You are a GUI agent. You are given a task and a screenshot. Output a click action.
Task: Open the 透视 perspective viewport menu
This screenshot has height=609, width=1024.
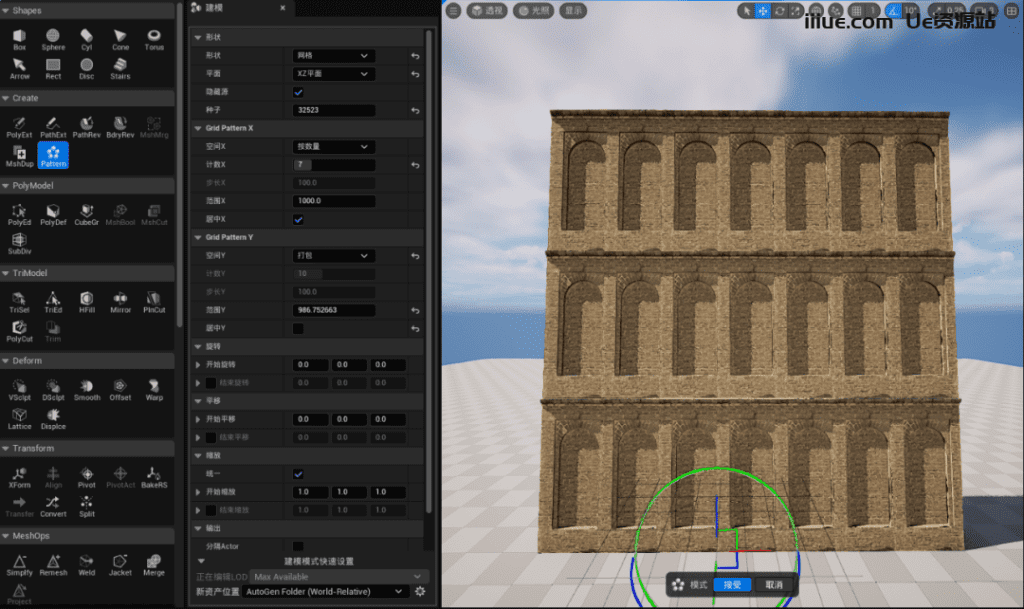(487, 11)
